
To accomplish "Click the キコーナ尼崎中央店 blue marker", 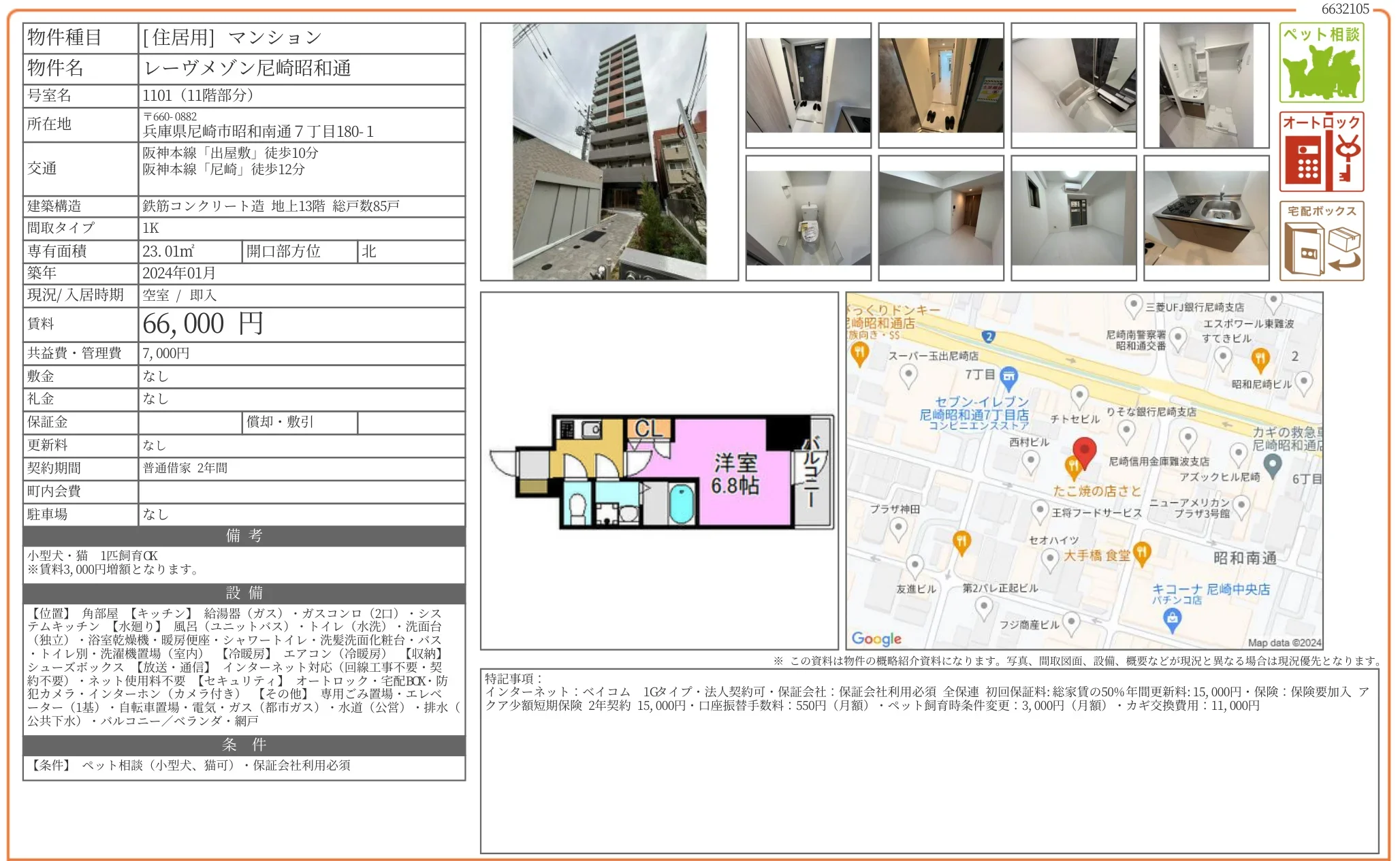I will pyautogui.click(x=1172, y=618).
